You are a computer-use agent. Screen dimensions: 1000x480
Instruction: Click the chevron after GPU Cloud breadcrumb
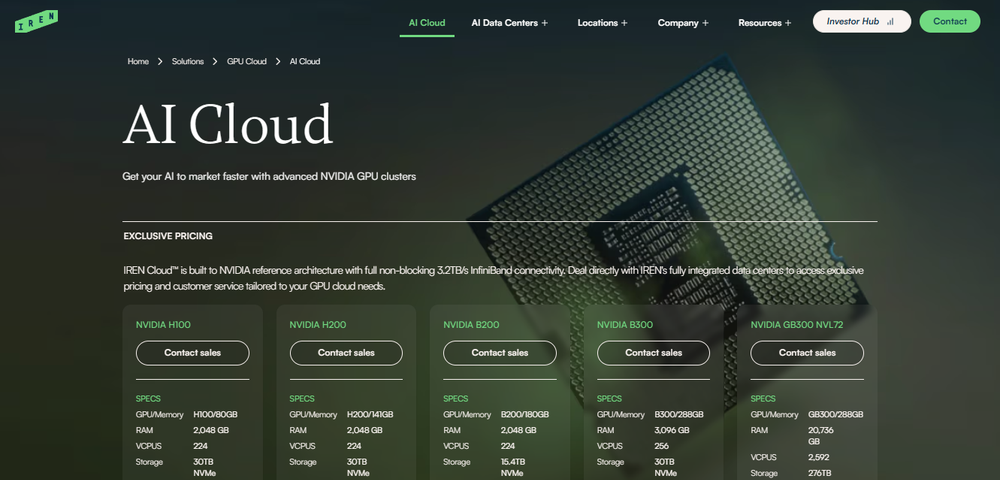coord(278,62)
